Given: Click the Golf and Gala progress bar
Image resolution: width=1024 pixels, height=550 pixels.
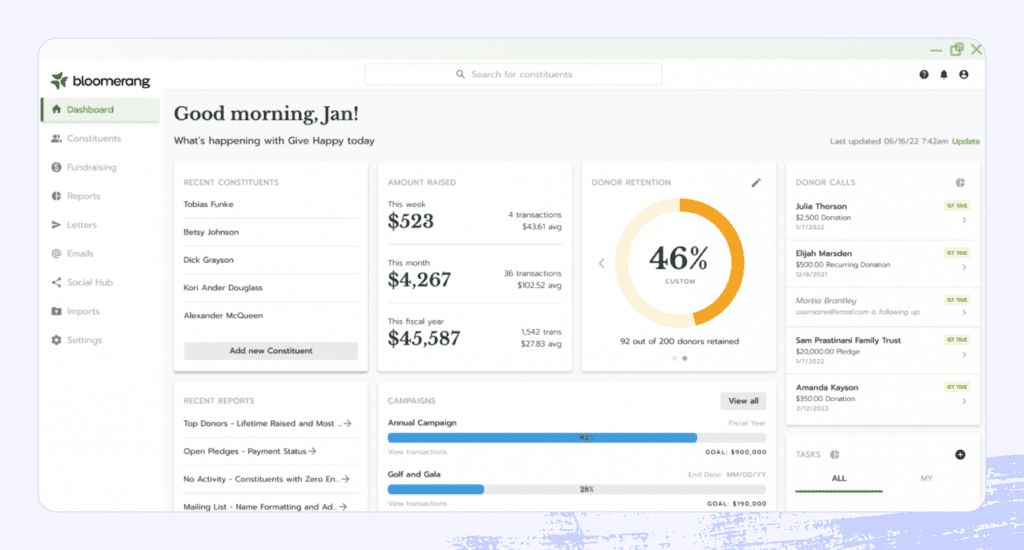Looking at the screenshot, I should (576, 489).
